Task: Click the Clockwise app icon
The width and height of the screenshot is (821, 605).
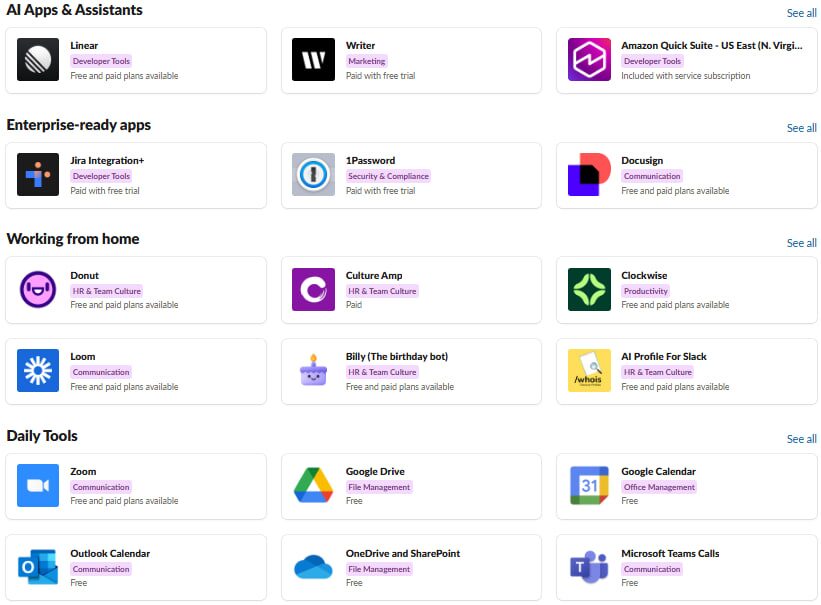Action: click(x=589, y=290)
